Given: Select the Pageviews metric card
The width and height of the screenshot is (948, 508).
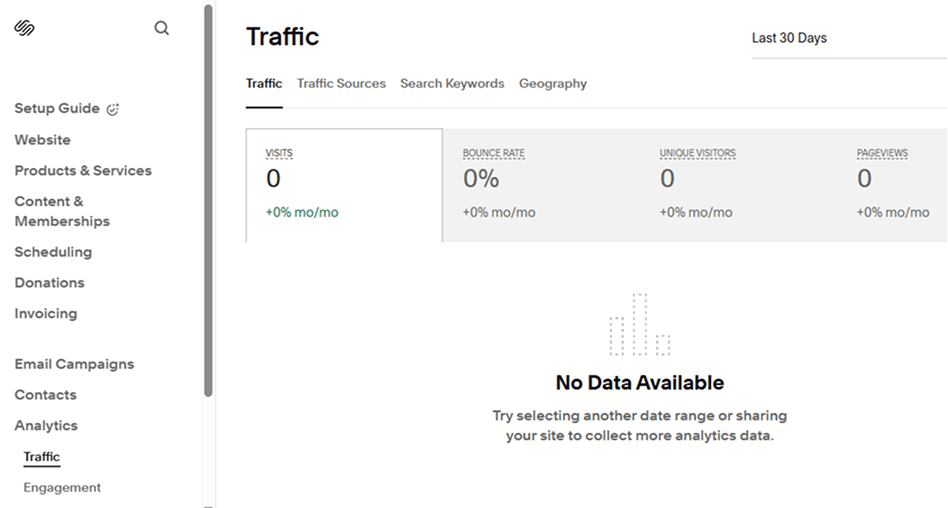Looking at the screenshot, I should click(892, 185).
